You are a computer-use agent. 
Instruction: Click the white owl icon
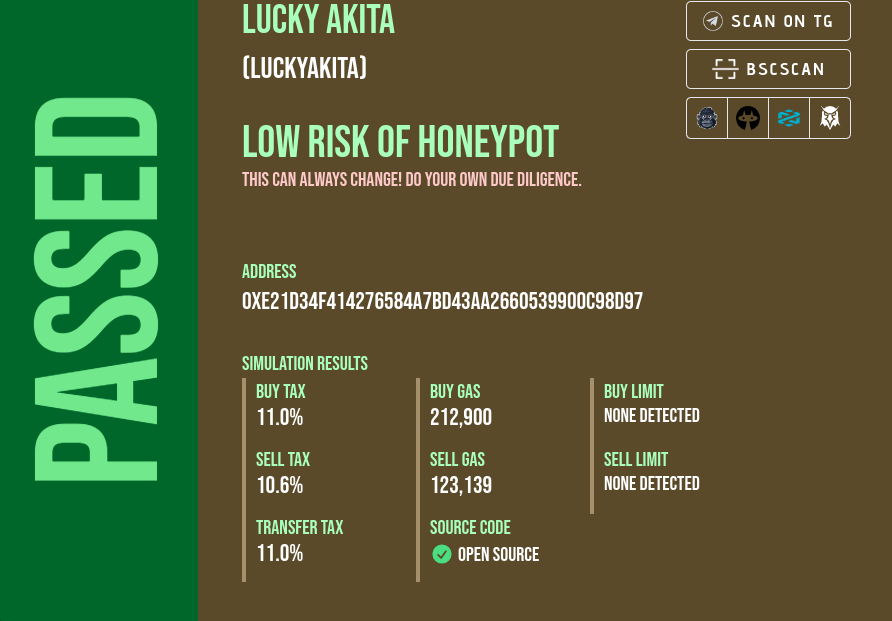tap(830, 118)
